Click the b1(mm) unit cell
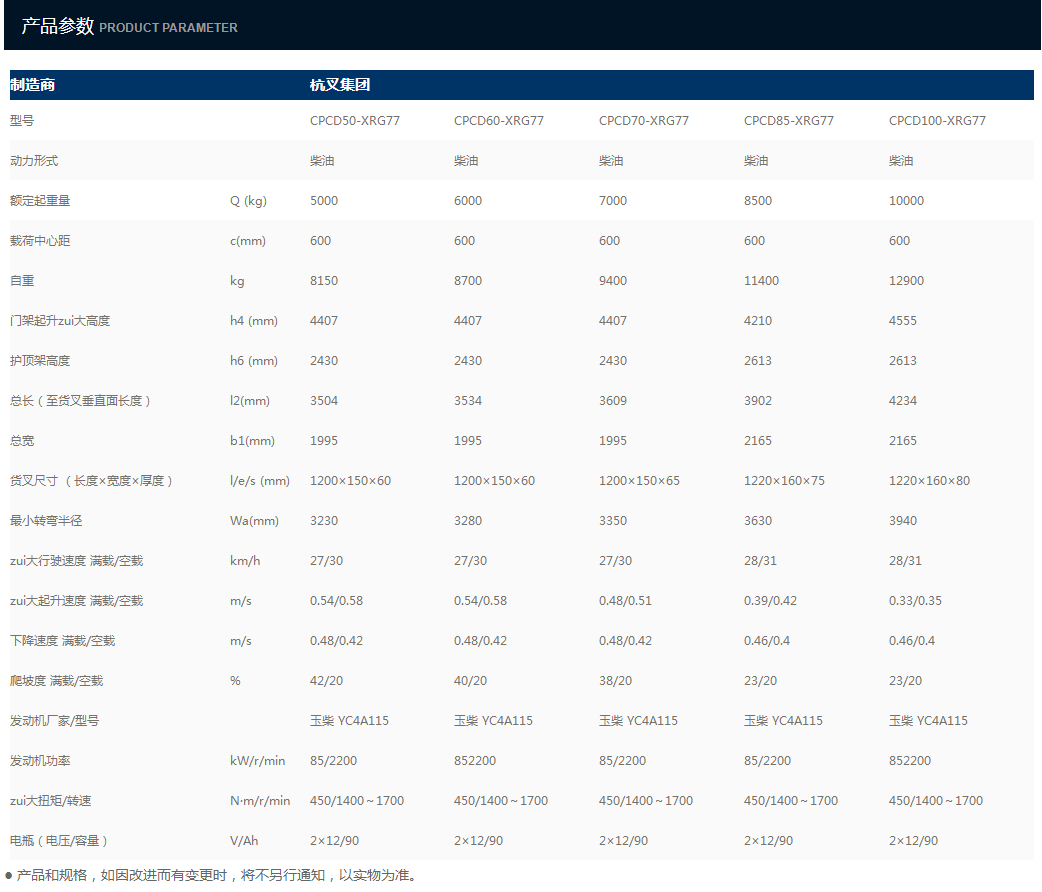The image size is (1042, 892). click(253, 441)
